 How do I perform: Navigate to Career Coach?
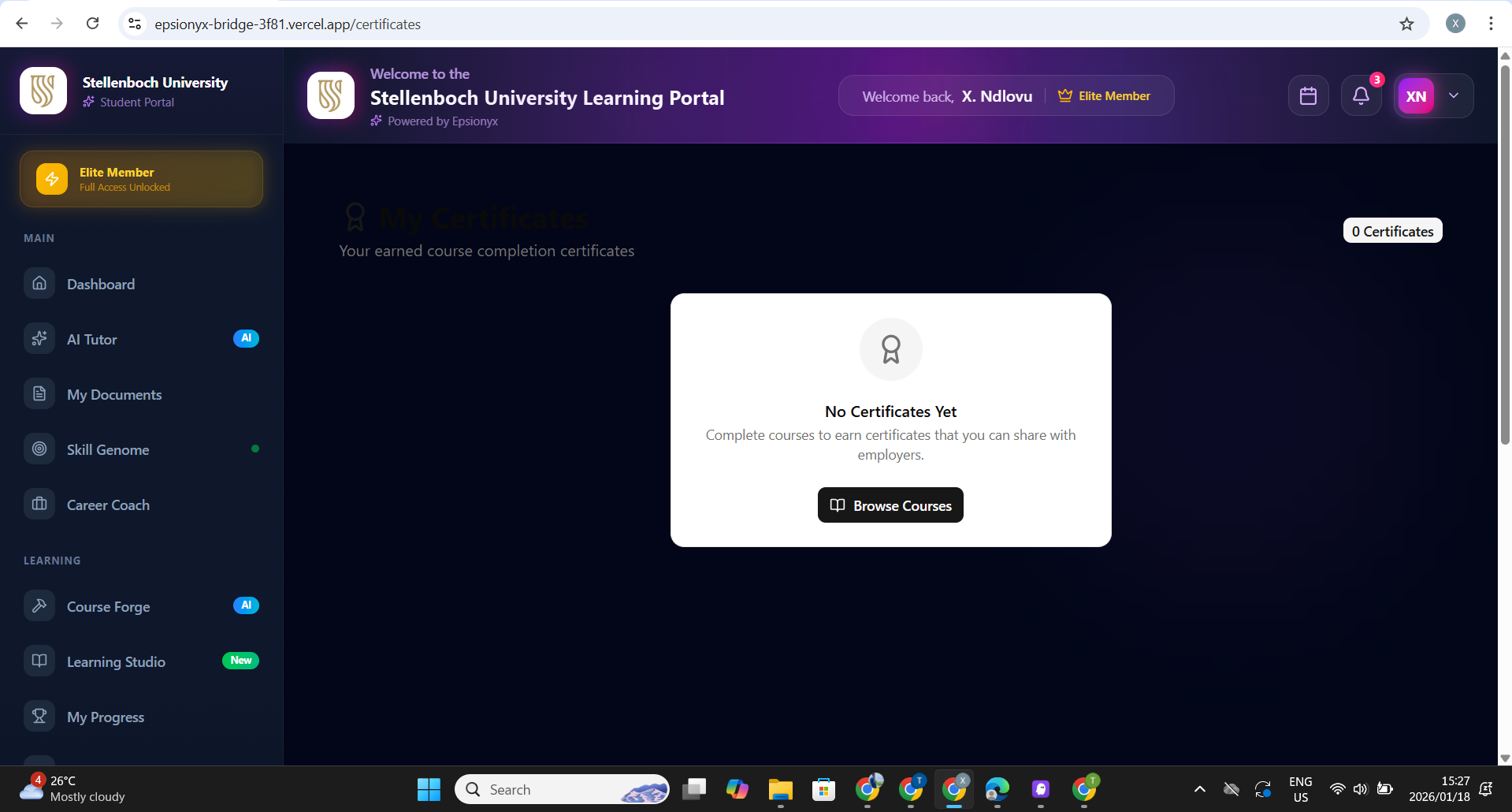[142, 505]
